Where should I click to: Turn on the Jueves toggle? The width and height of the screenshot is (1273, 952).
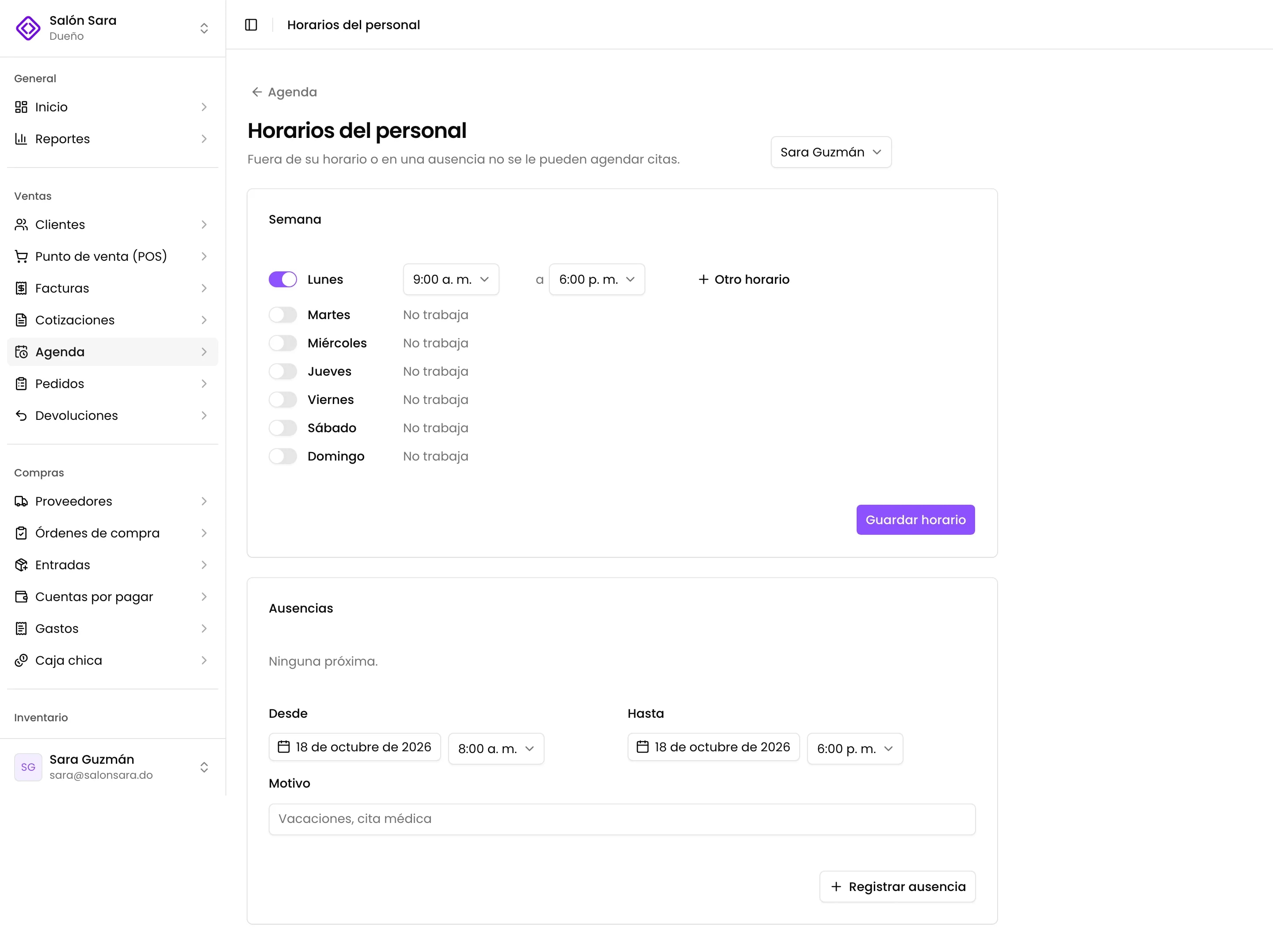pyautogui.click(x=282, y=371)
